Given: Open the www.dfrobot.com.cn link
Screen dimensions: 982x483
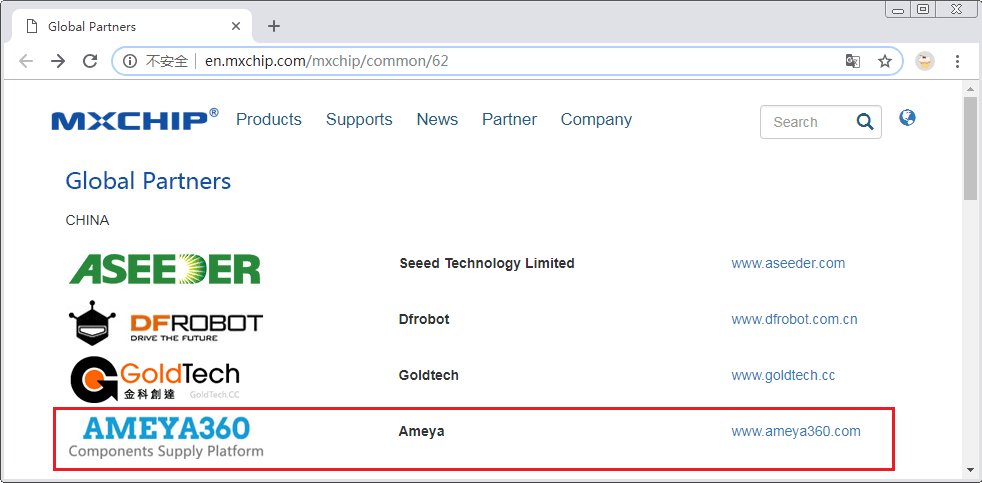Looking at the screenshot, I should click(794, 320).
